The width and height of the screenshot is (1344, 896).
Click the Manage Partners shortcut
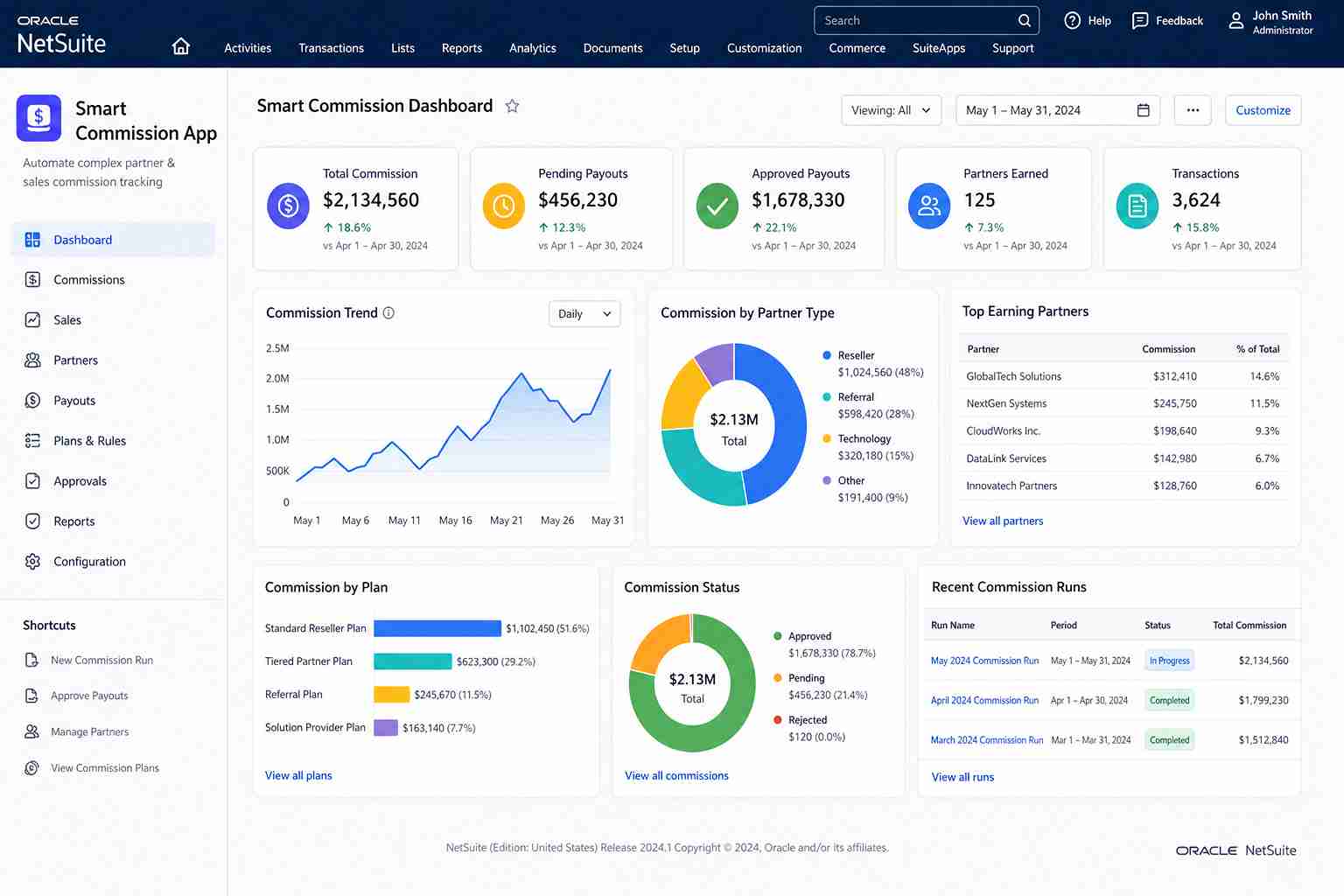click(x=89, y=731)
